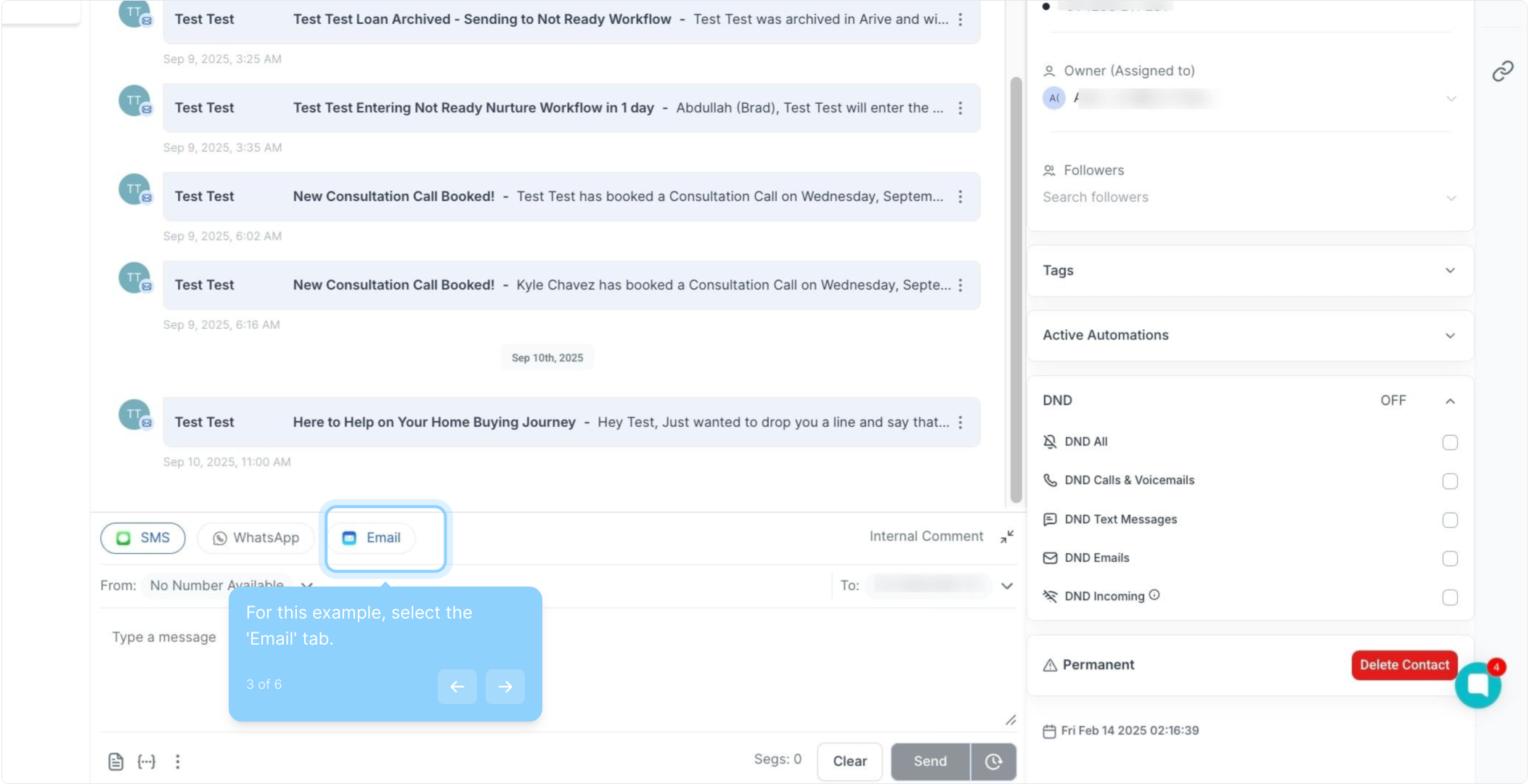Switch to the WhatsApp tab

(256, 538)
